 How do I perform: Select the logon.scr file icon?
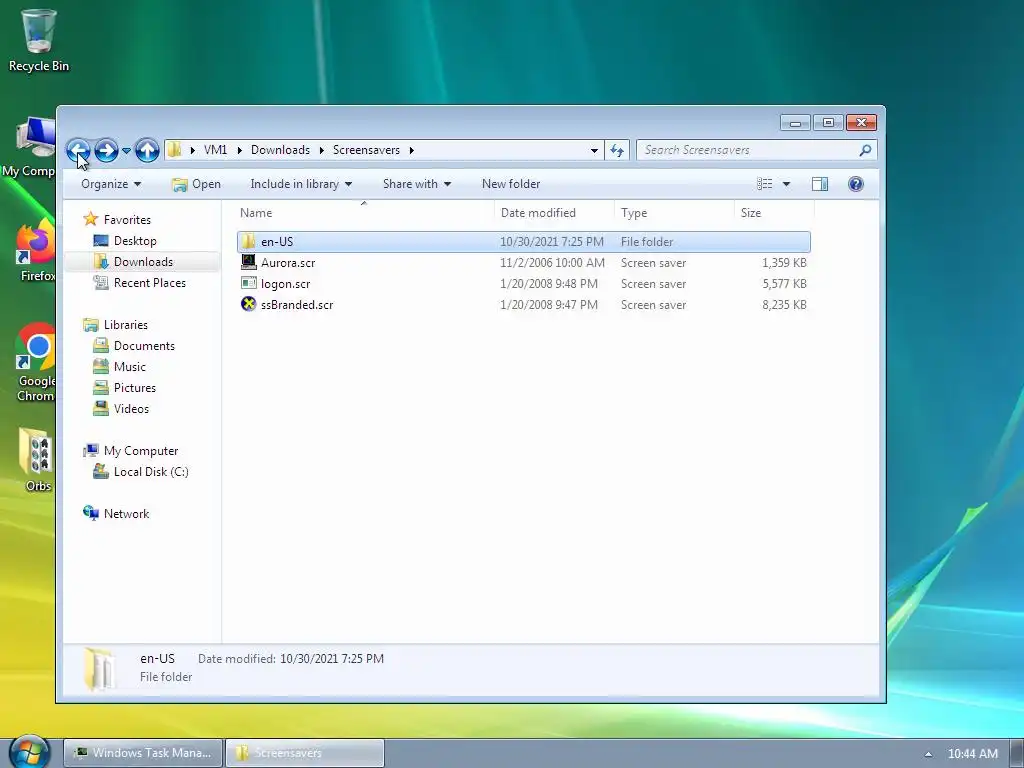click(248, 283)
